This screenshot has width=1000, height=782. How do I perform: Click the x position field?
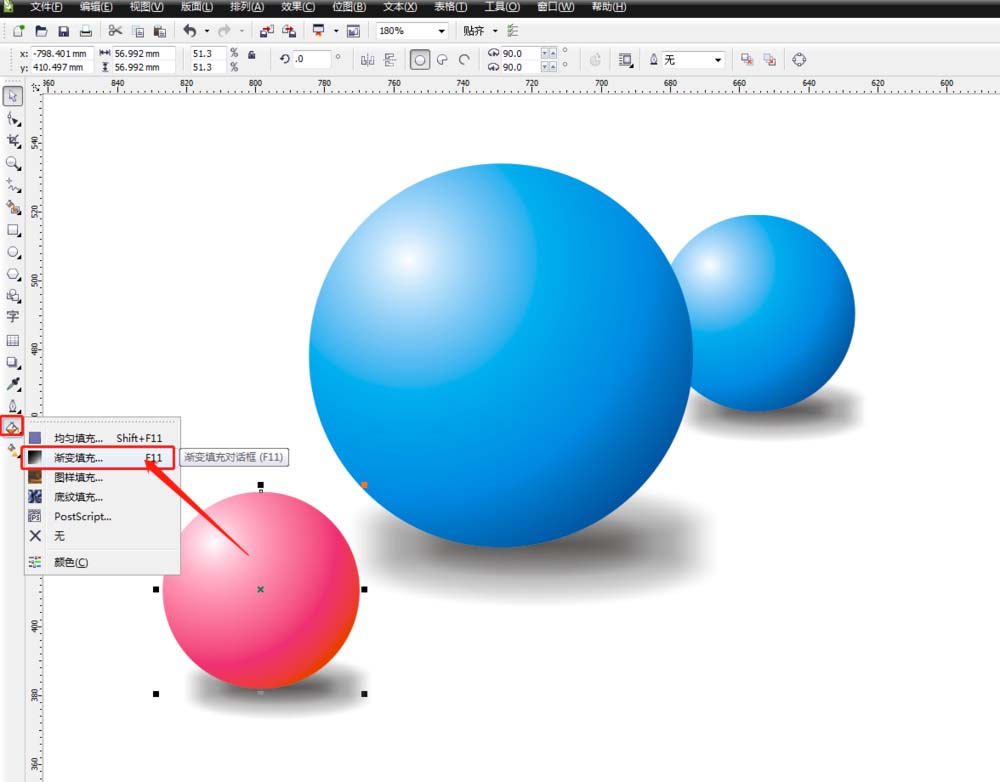click(62, 54)
